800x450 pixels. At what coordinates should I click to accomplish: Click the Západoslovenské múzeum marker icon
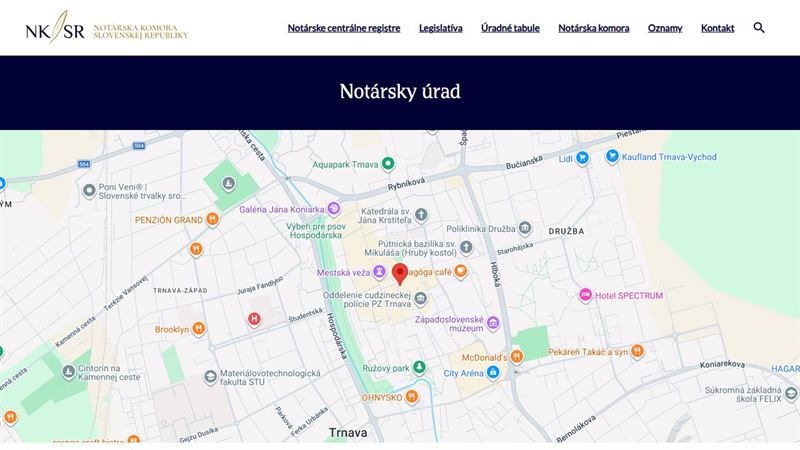pyautogui.click(x=493, y=322)
